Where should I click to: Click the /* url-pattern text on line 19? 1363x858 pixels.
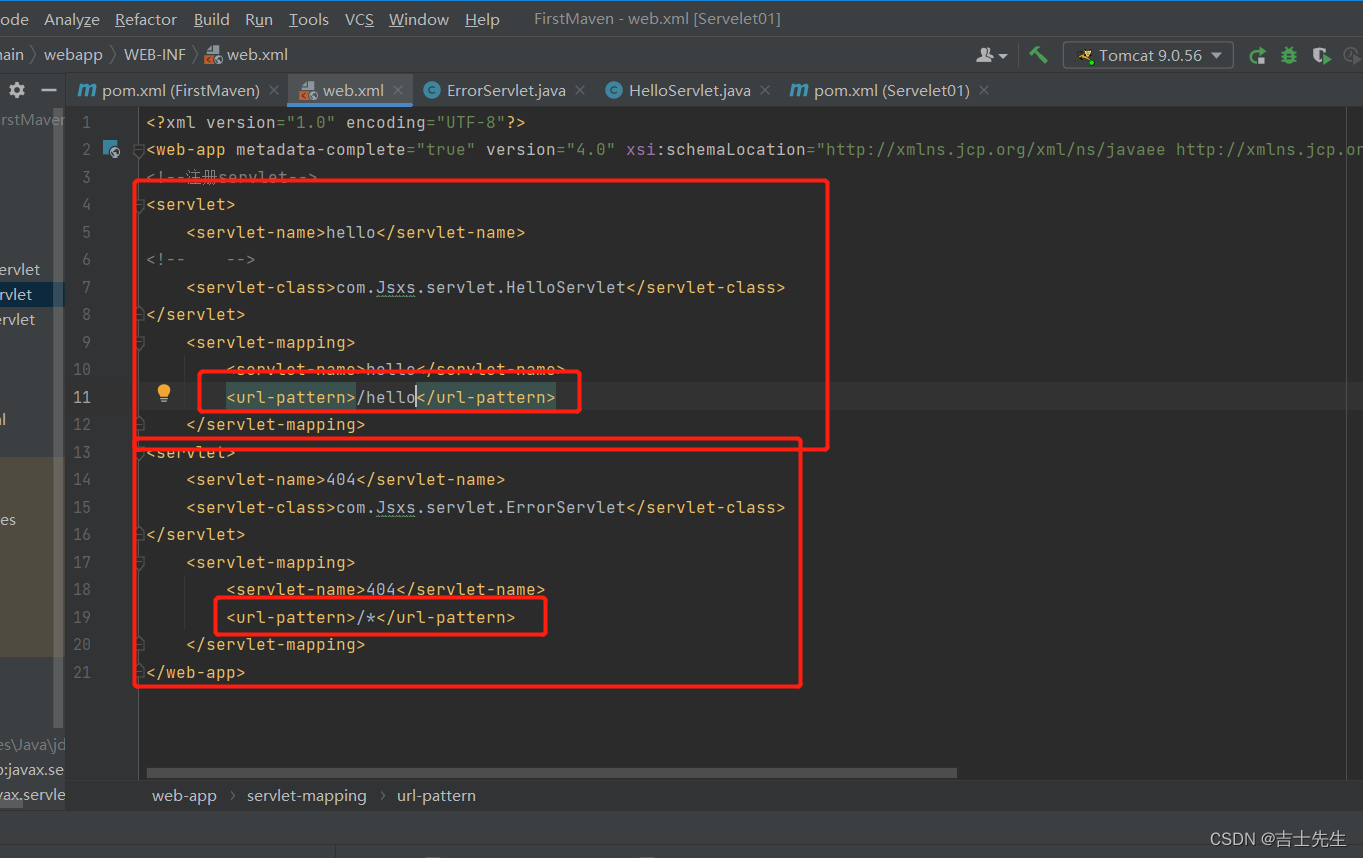[366, 617]
